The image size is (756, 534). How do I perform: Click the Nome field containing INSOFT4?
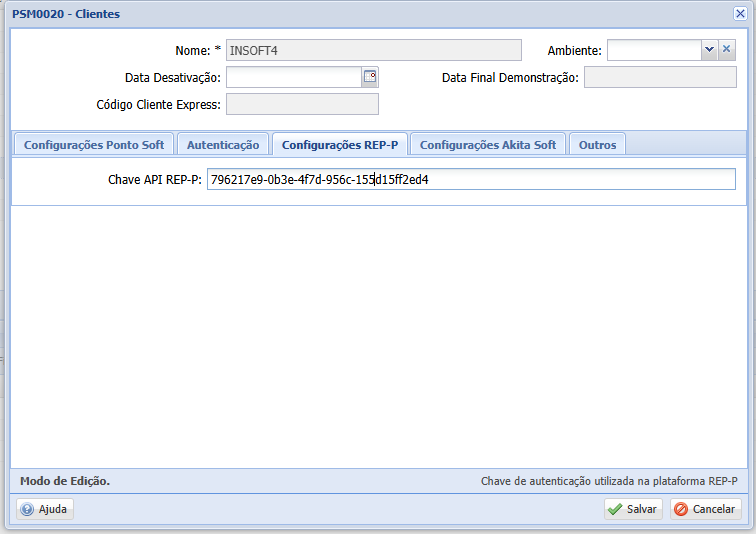coord(374,50)
